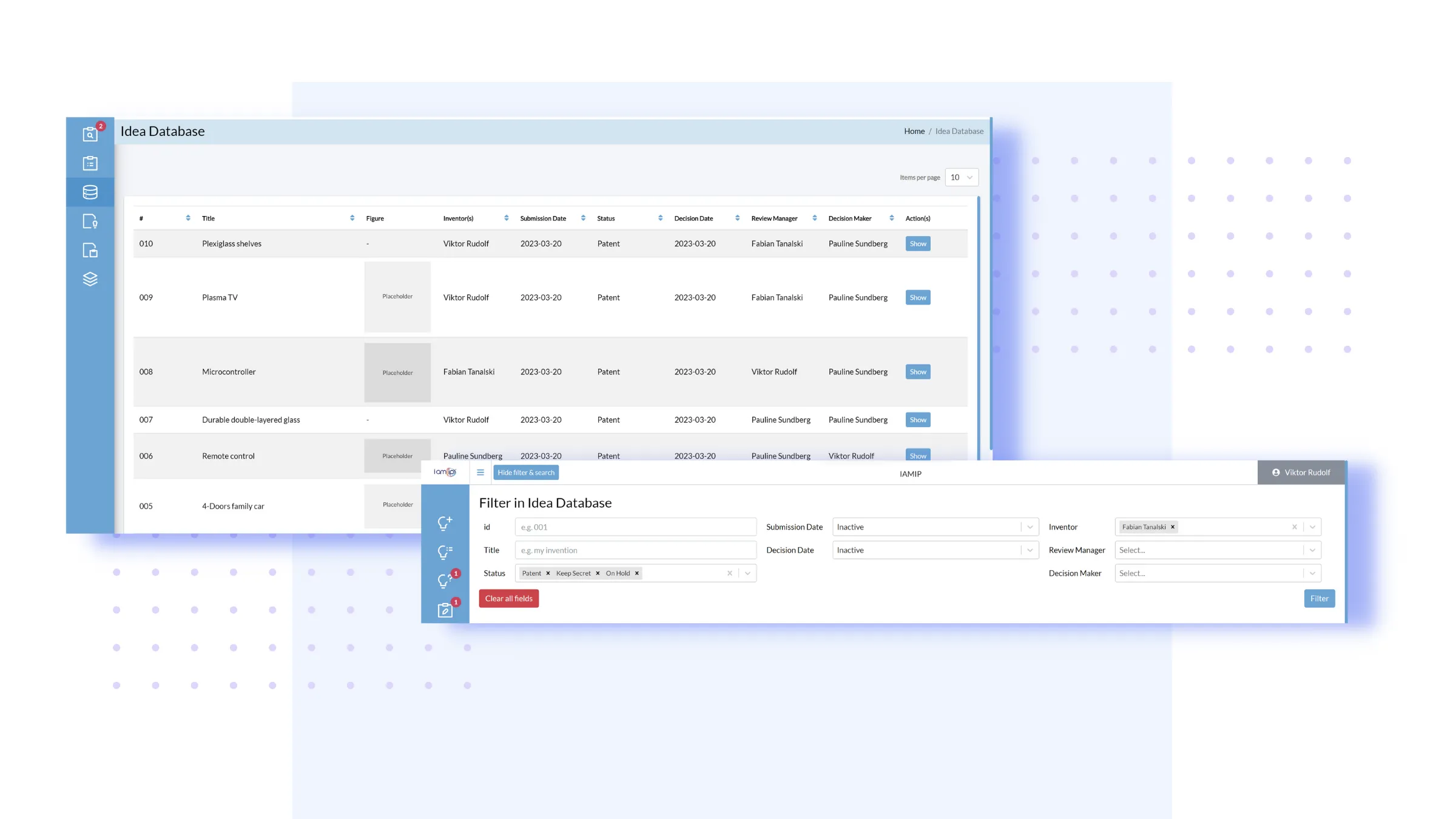
Task: Click the clipboard list sidebar icon
Action: tap(90, 163)
